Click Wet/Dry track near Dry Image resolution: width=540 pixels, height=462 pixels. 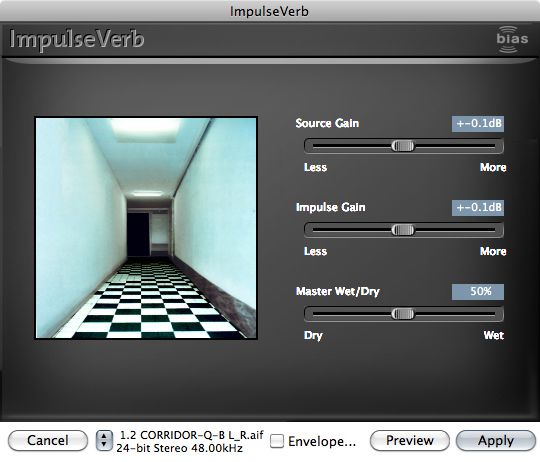(327, 314)
